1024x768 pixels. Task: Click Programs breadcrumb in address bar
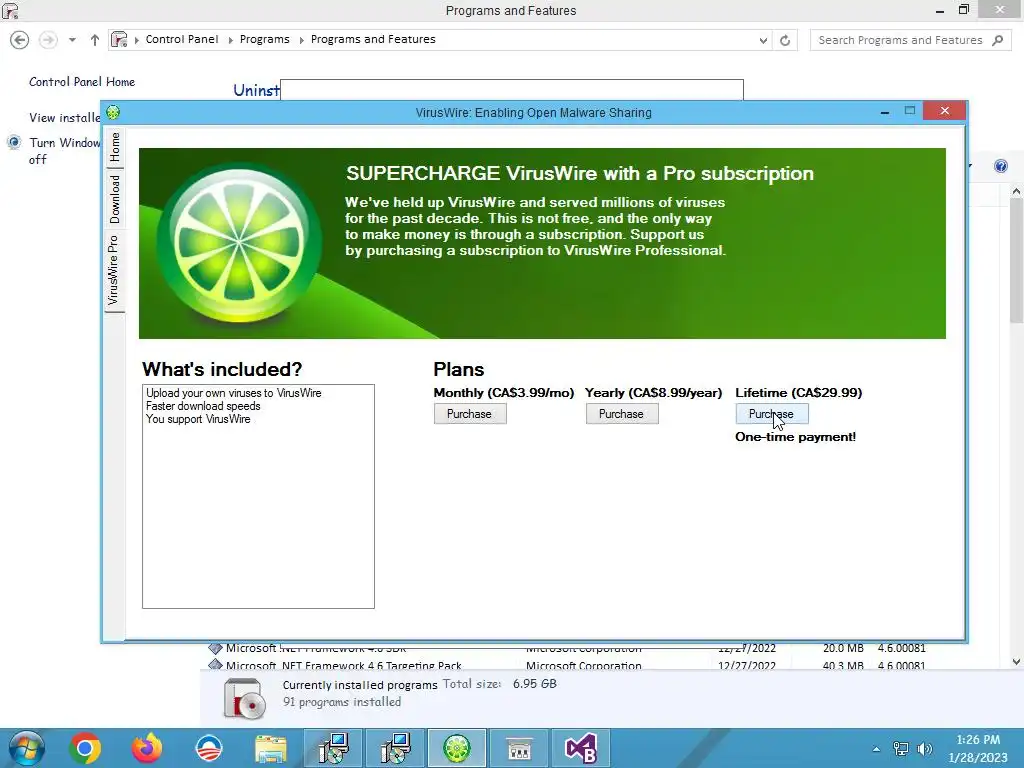coord(264,39)
